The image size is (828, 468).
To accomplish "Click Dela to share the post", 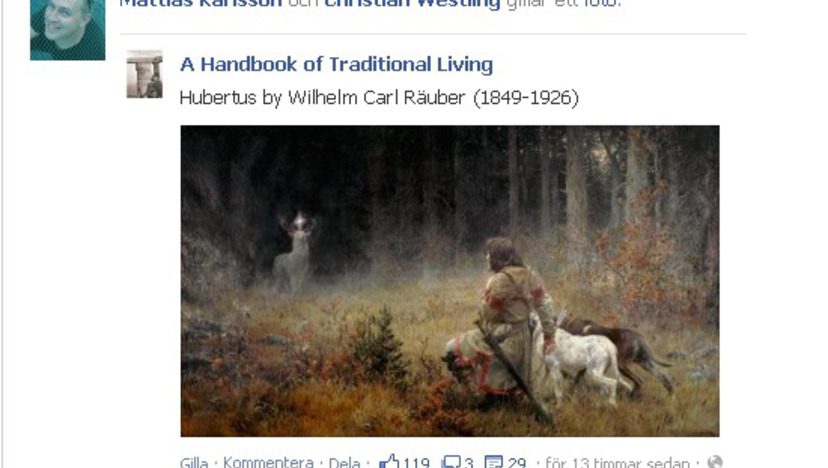I will [344, 462].
